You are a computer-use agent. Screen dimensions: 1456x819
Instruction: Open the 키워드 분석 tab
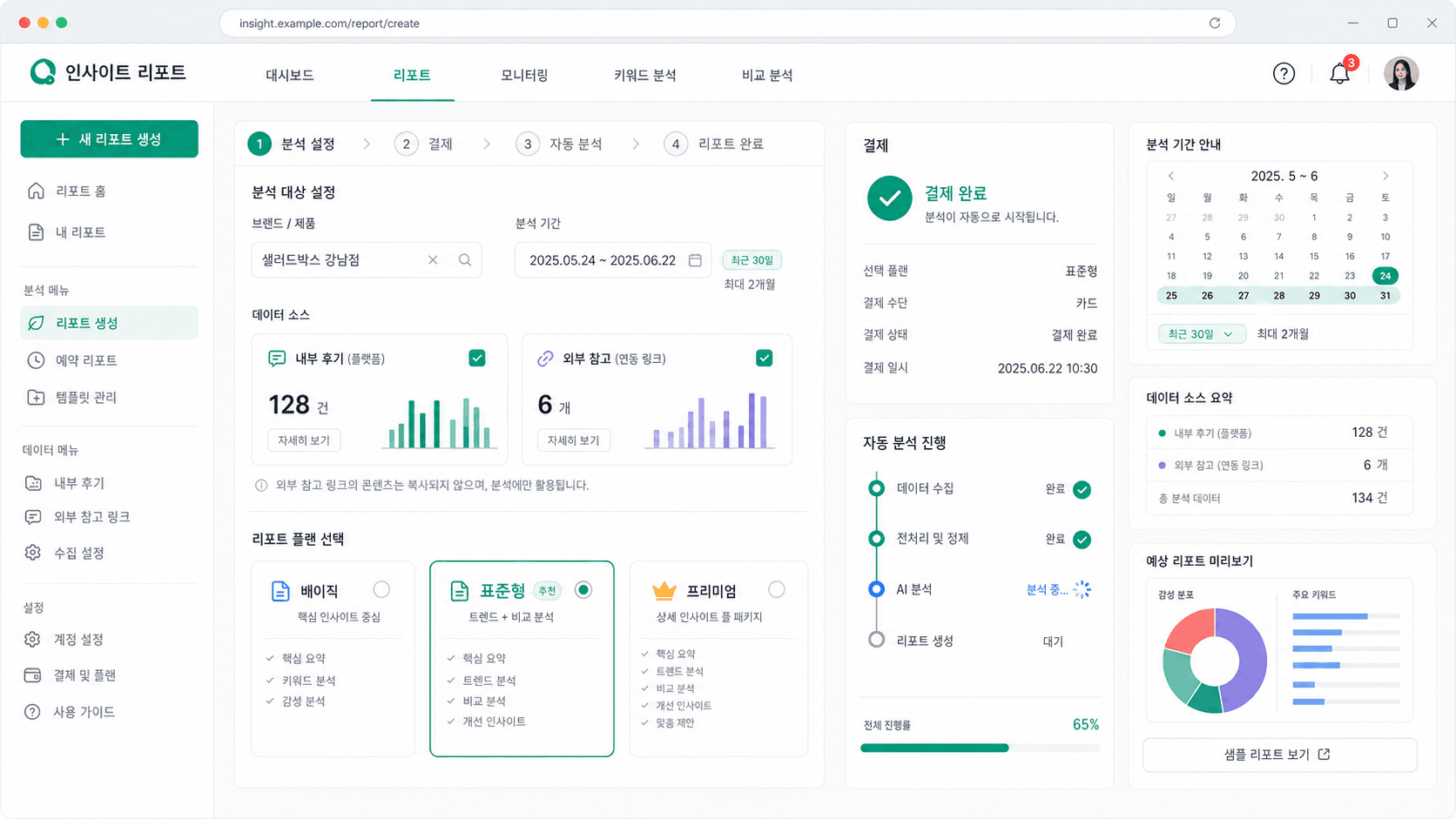pos(645,76)
